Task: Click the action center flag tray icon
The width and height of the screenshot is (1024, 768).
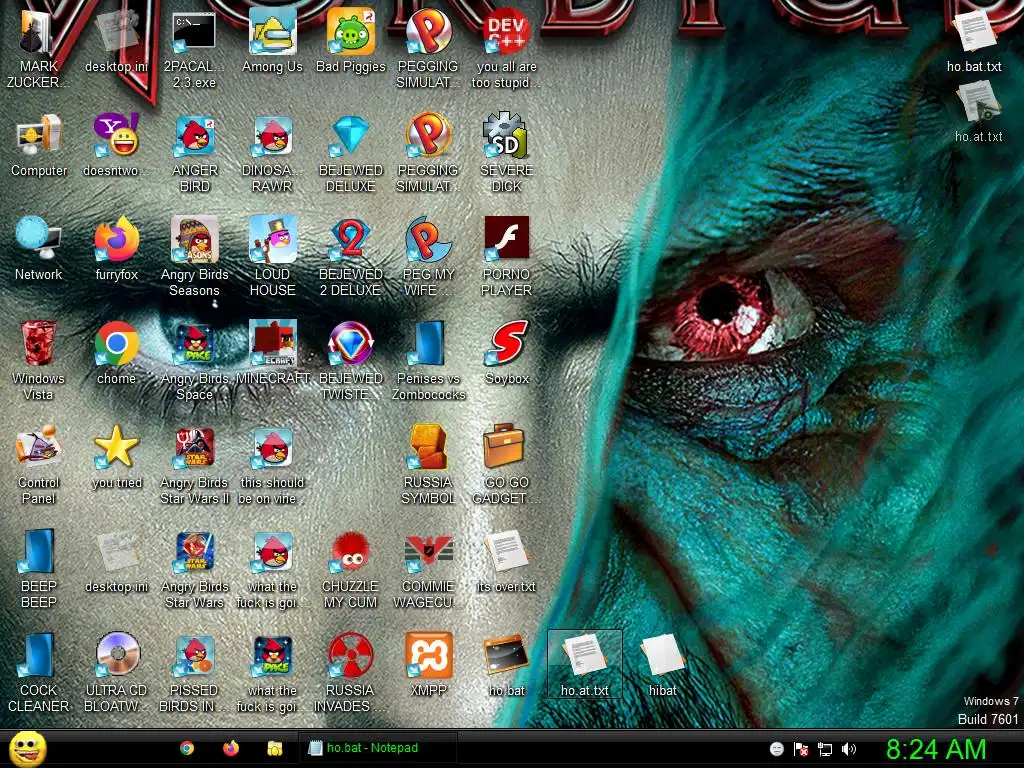Action: coord(801,749)
